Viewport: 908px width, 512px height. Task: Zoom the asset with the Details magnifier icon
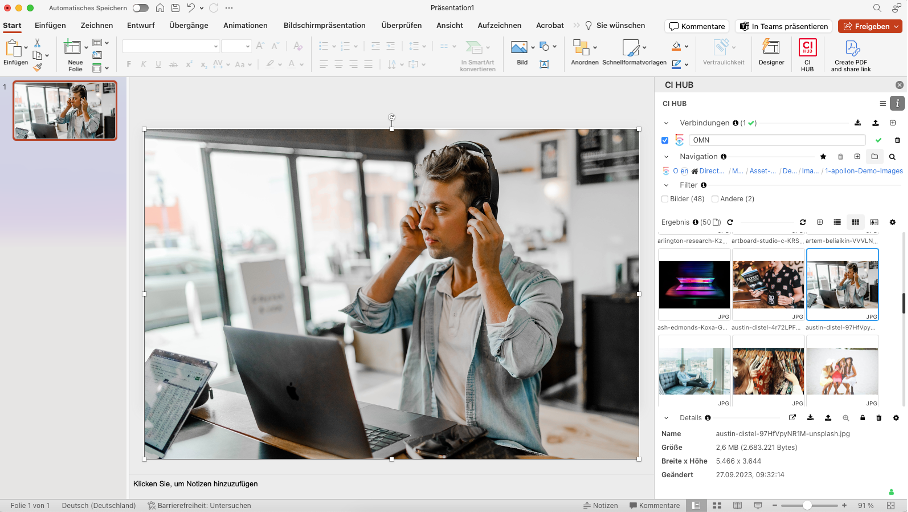845,418
